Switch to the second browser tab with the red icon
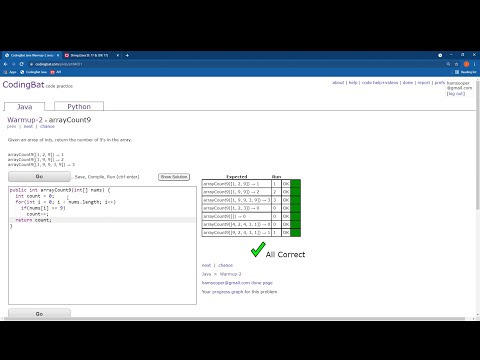This screenshot has height=360, width=480. (90, 55)
